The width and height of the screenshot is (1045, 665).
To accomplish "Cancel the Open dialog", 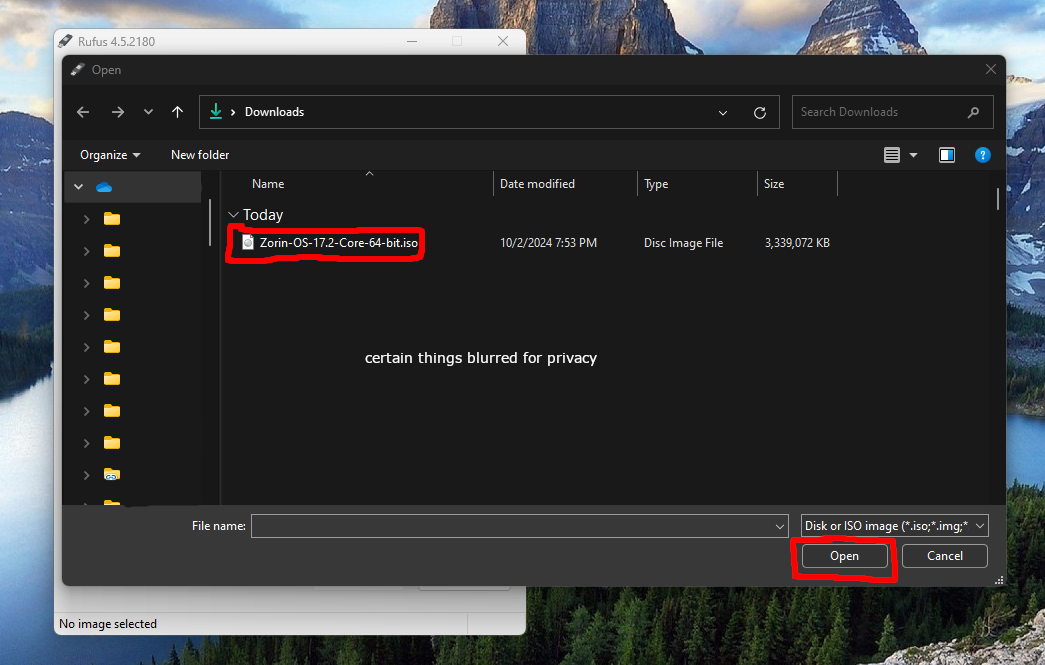I will (944, 556).
